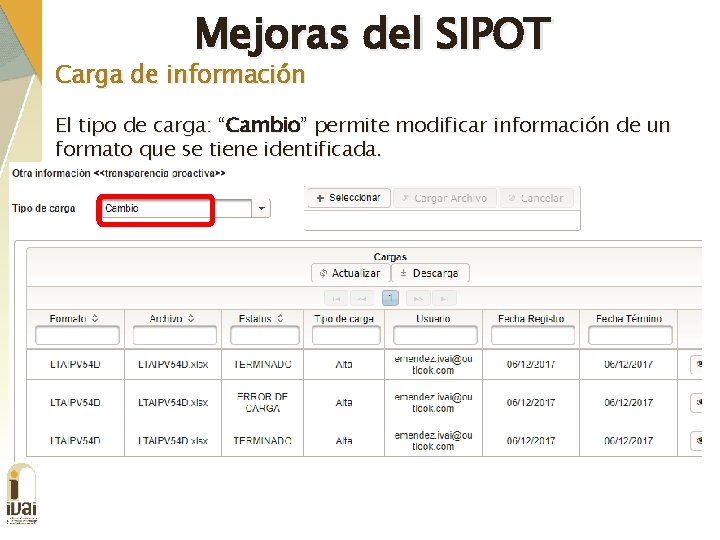Go to last page in paginator

pyautogui.click(x=444, y=299)
